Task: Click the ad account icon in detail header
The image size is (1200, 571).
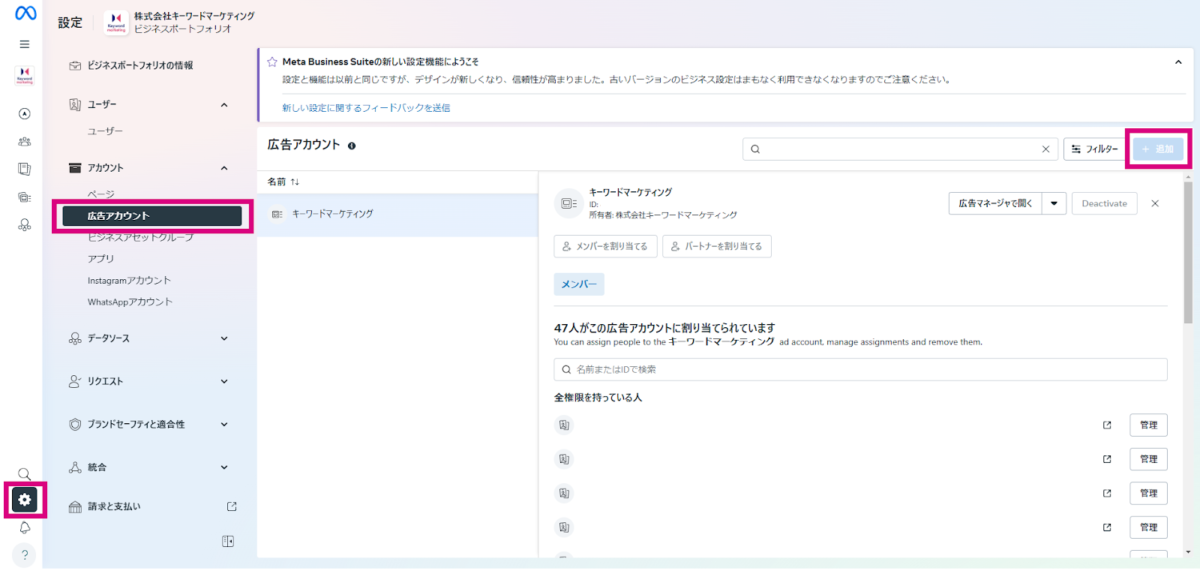Action: pyautogui.click(x=568, y=203)
